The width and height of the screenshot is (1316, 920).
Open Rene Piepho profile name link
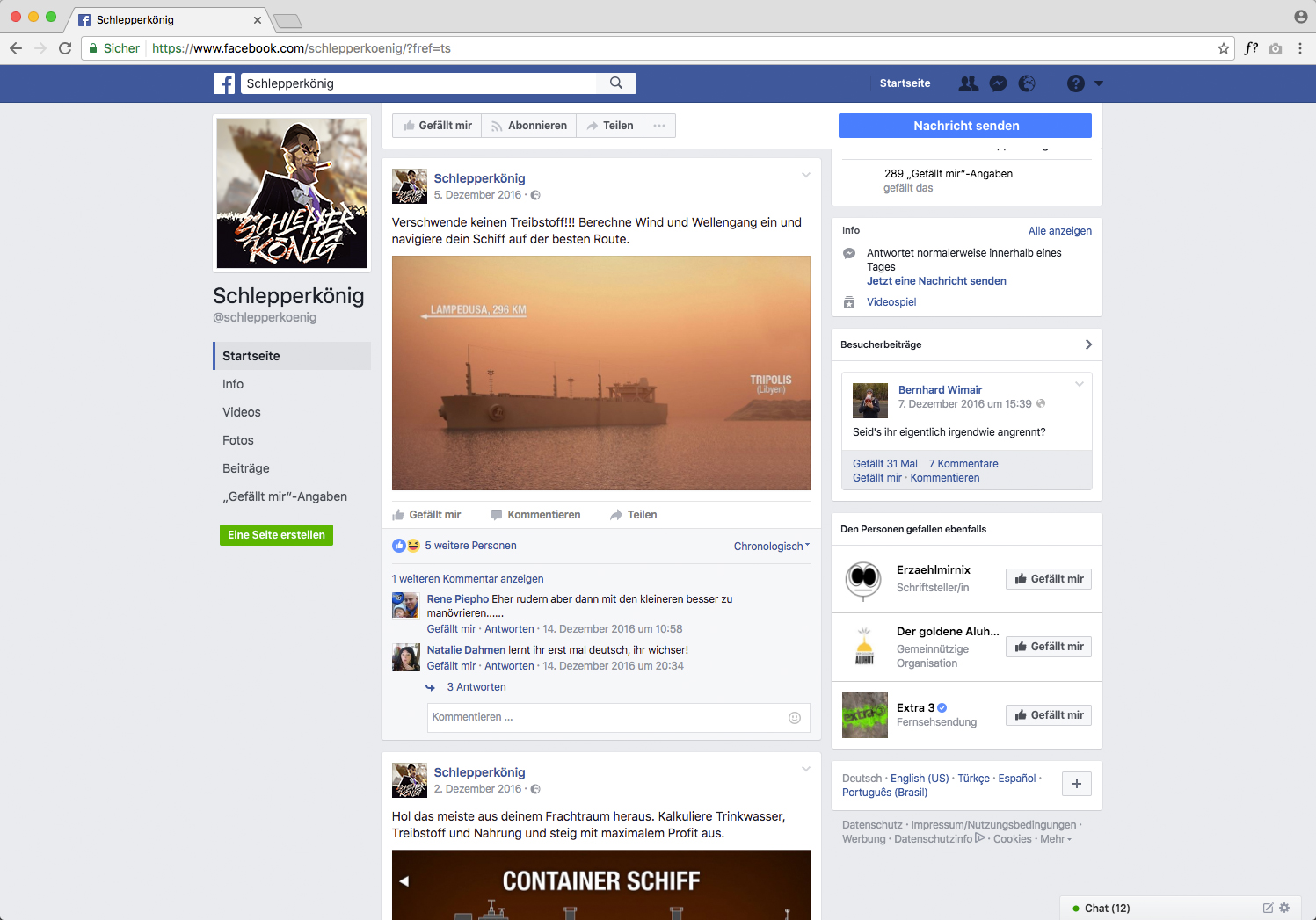coord(458,599)
